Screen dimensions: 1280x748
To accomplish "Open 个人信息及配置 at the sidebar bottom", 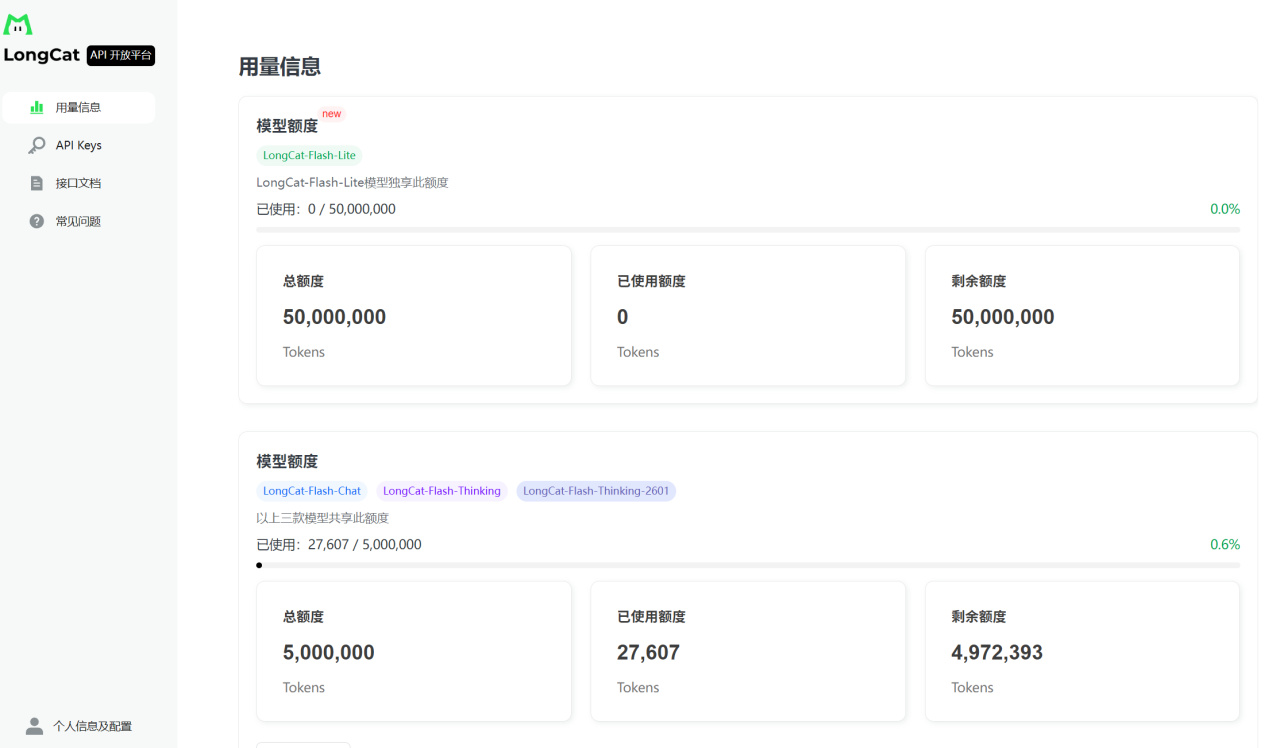I will point(78,726).
